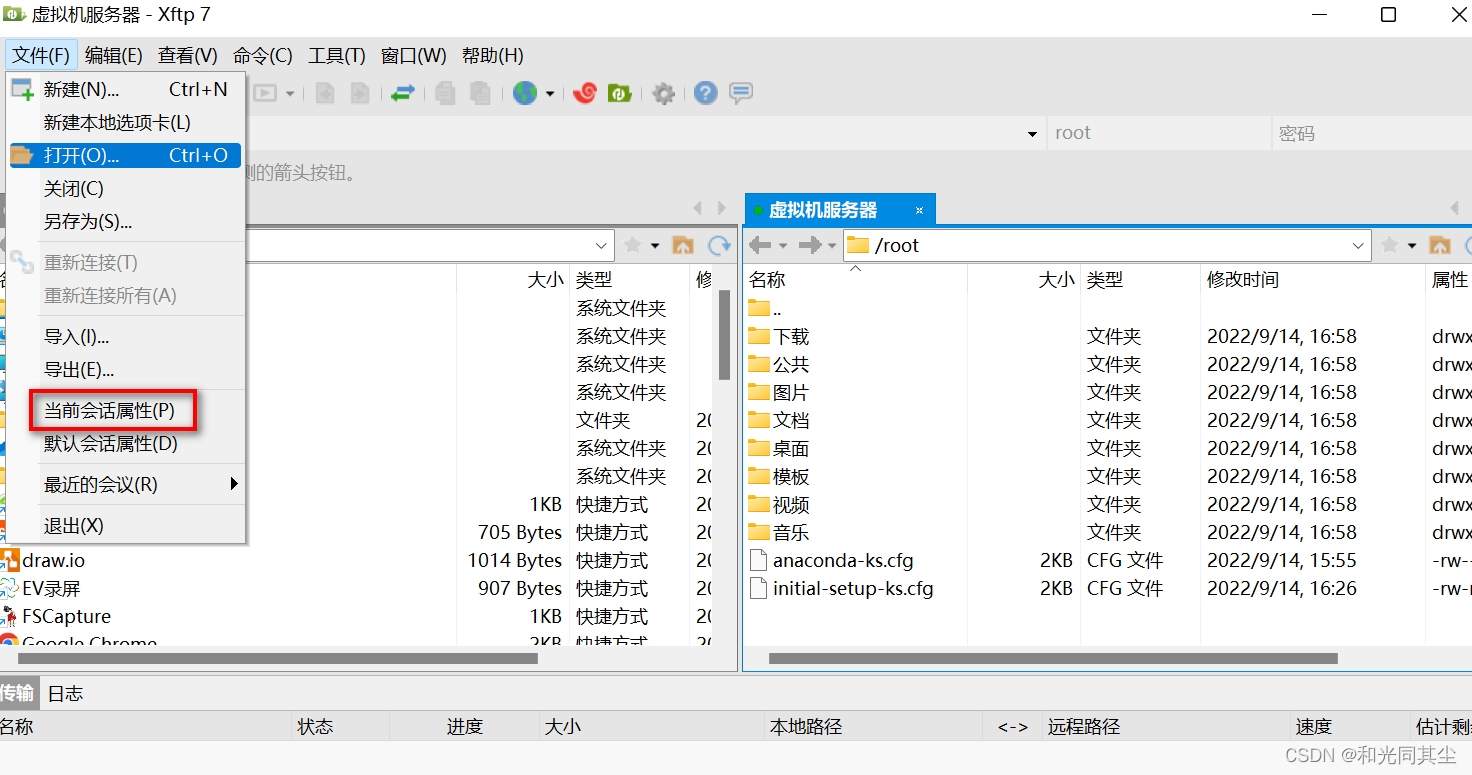Open the local bookmark star dropdown arrow
Viewport: 1472px width, 775px height.
click(656, 245)
